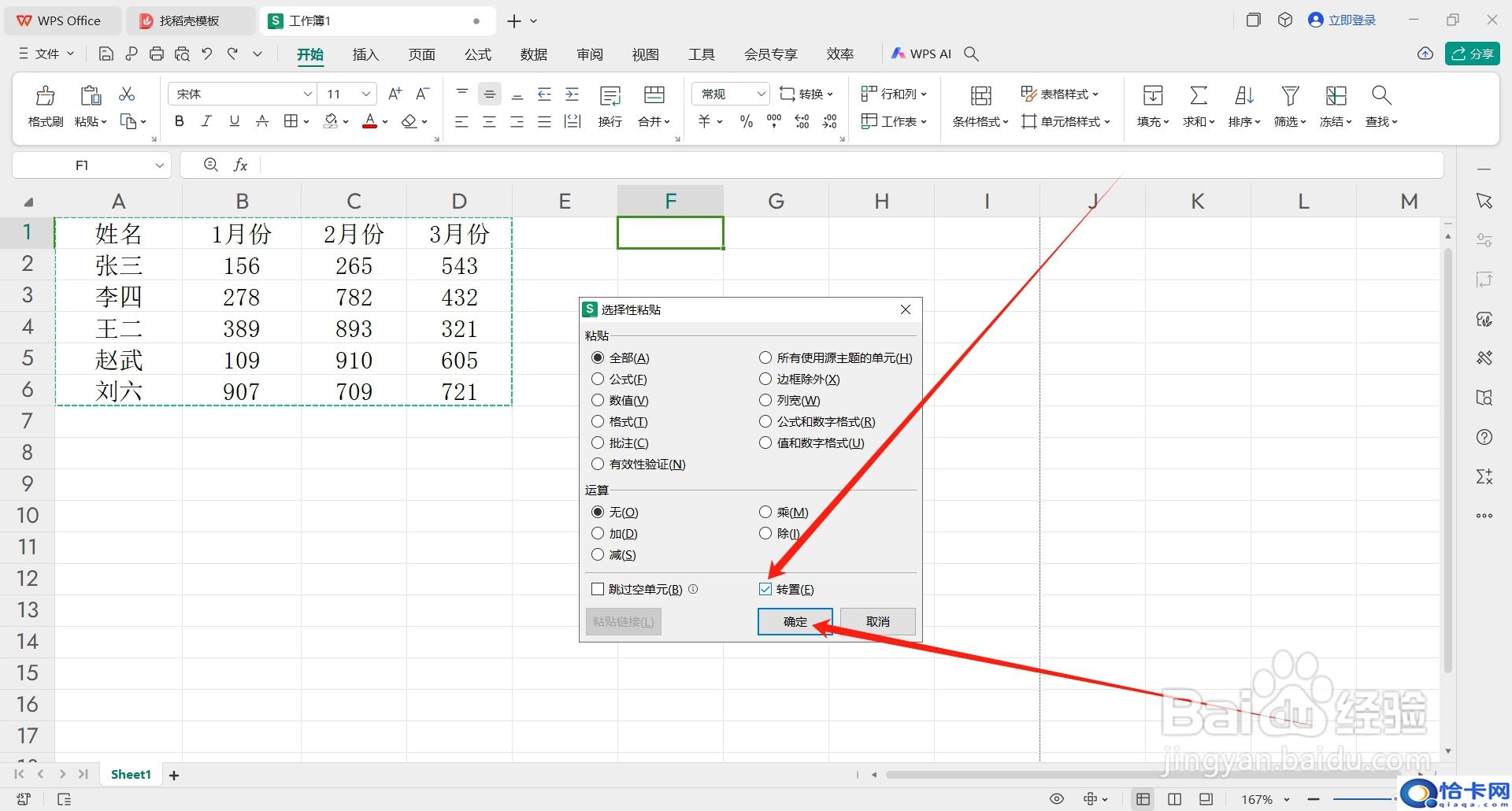Increase font size icon
Image resolution: width=1512 pixels, height=811 pixels.
[x=395, y=94]
